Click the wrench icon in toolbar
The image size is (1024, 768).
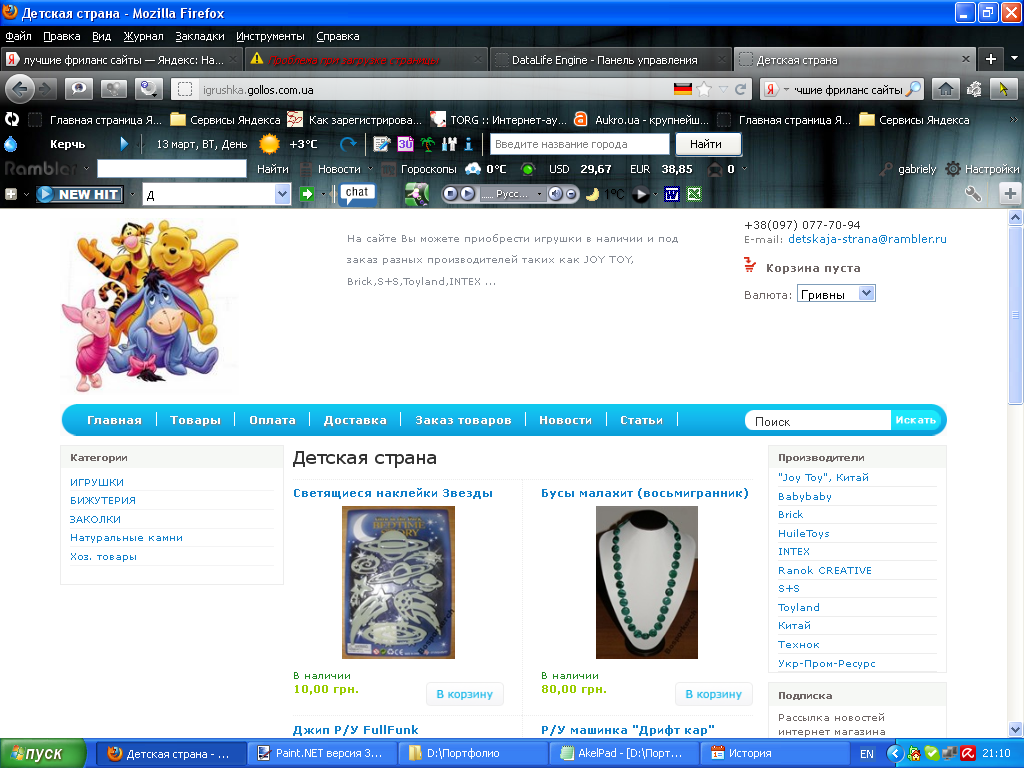(x=973, y=194)
